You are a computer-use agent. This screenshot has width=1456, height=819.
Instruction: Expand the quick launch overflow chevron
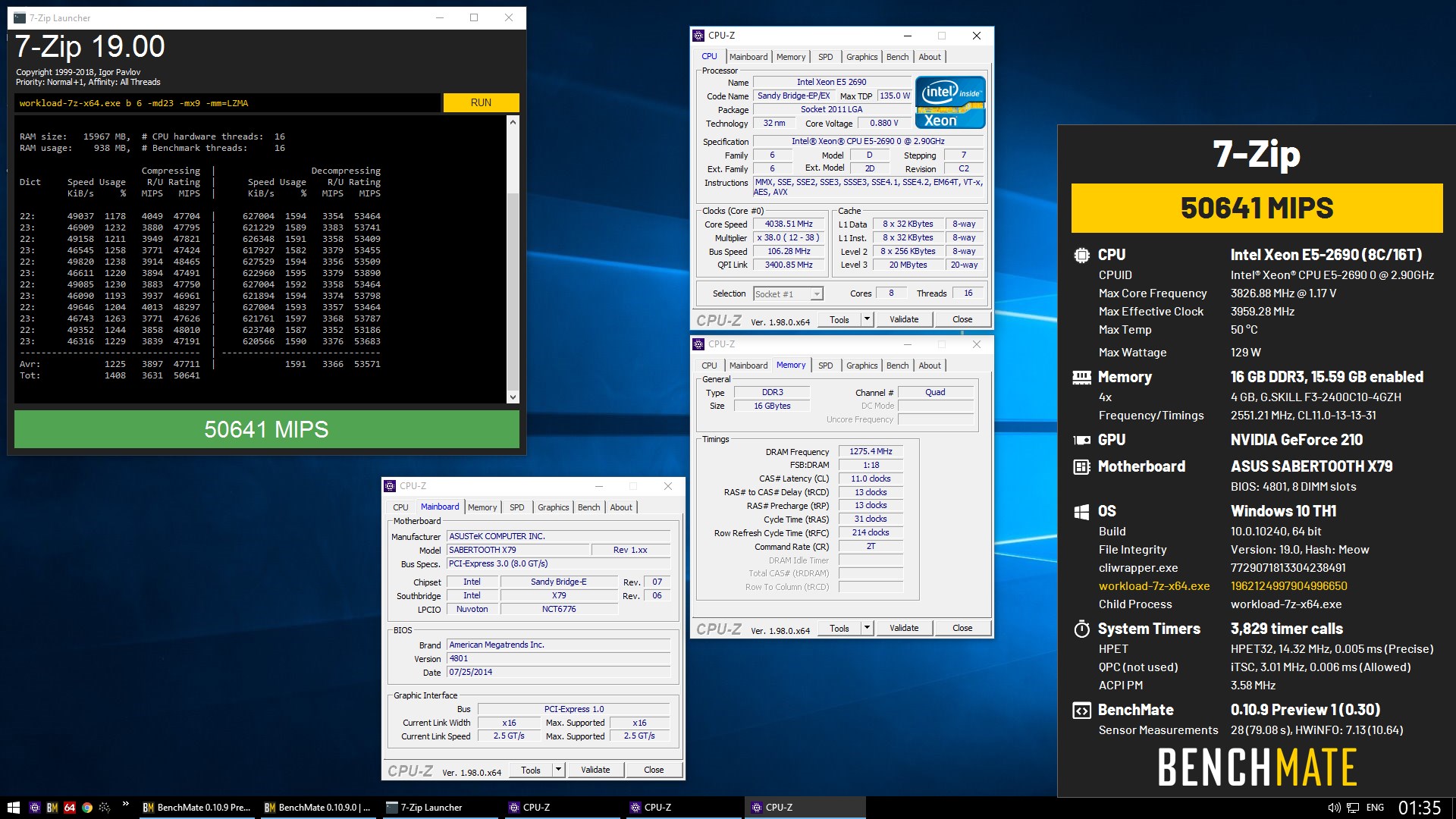pos(125,804)
